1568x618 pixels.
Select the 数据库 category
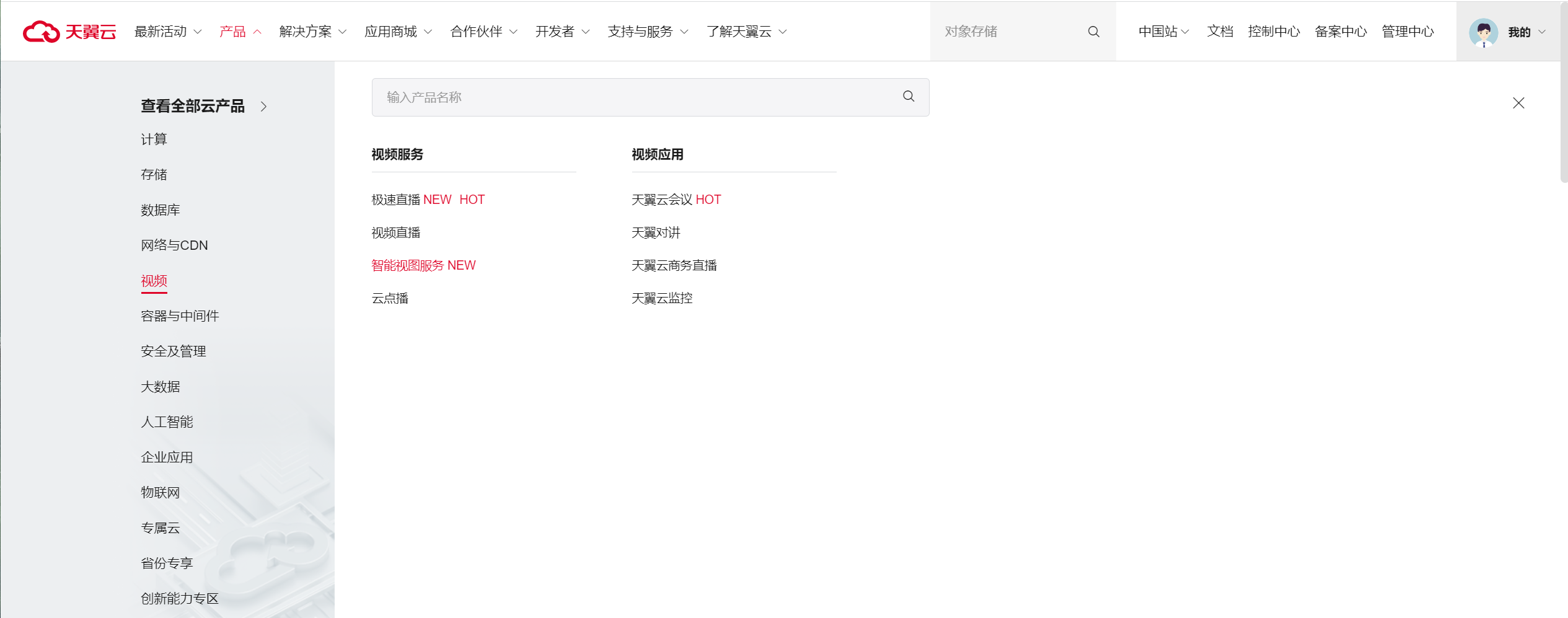coord(161,210)
